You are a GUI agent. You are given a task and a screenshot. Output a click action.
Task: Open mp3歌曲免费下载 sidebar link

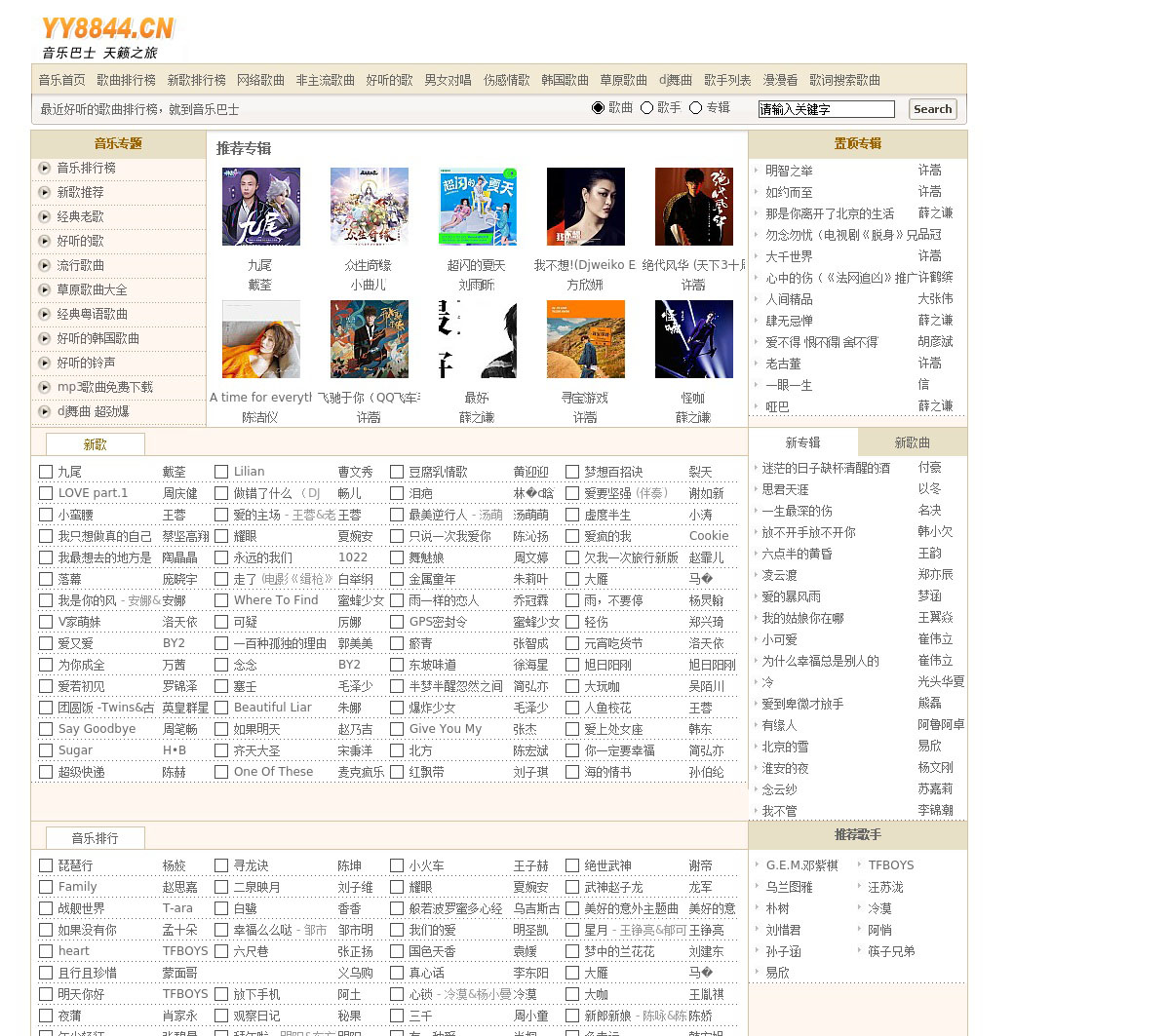(104, 387)
